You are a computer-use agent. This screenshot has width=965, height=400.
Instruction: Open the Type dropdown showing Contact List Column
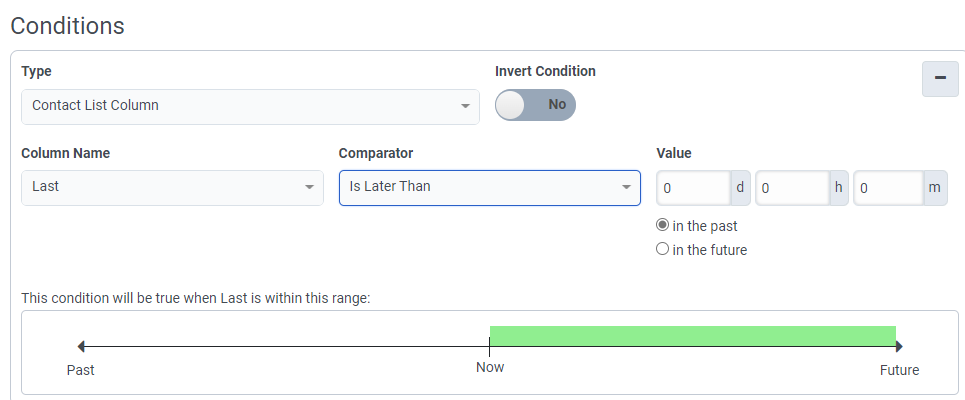click(x=250, y=106)
